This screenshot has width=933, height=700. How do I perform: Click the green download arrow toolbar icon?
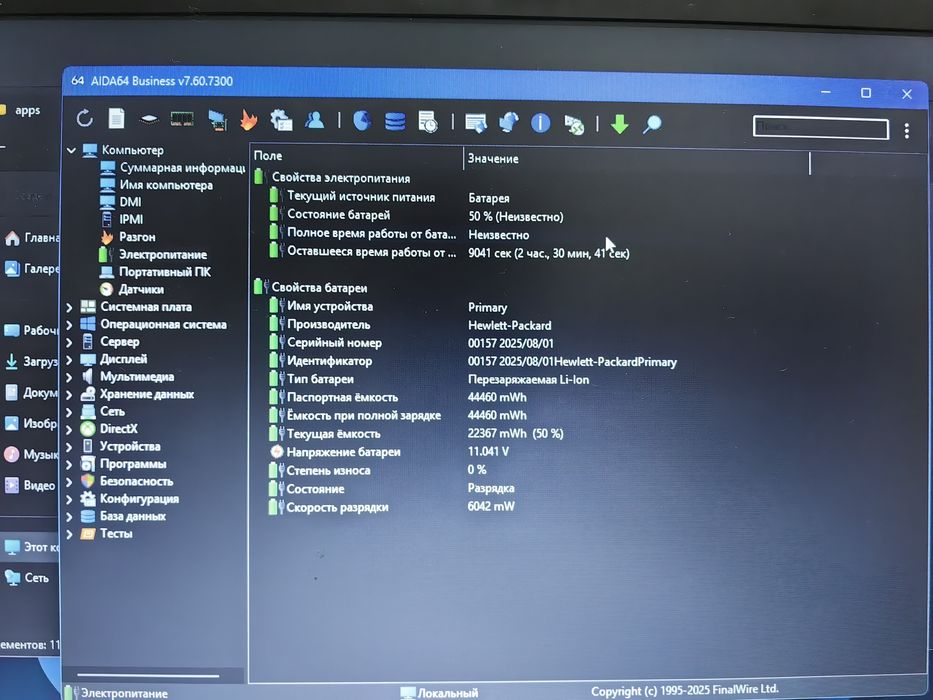point(619,124)
